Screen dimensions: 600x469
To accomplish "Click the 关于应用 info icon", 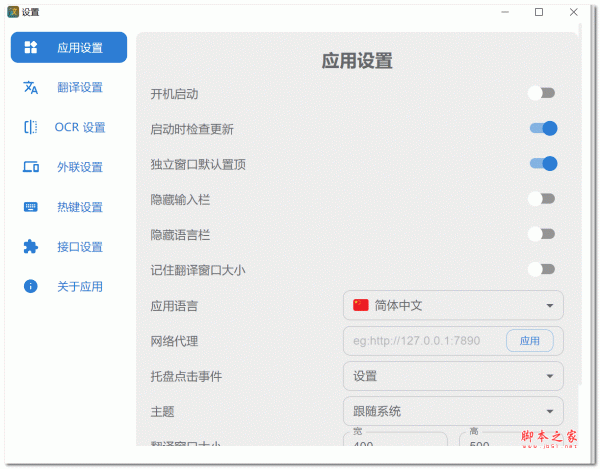I will 31,286.
